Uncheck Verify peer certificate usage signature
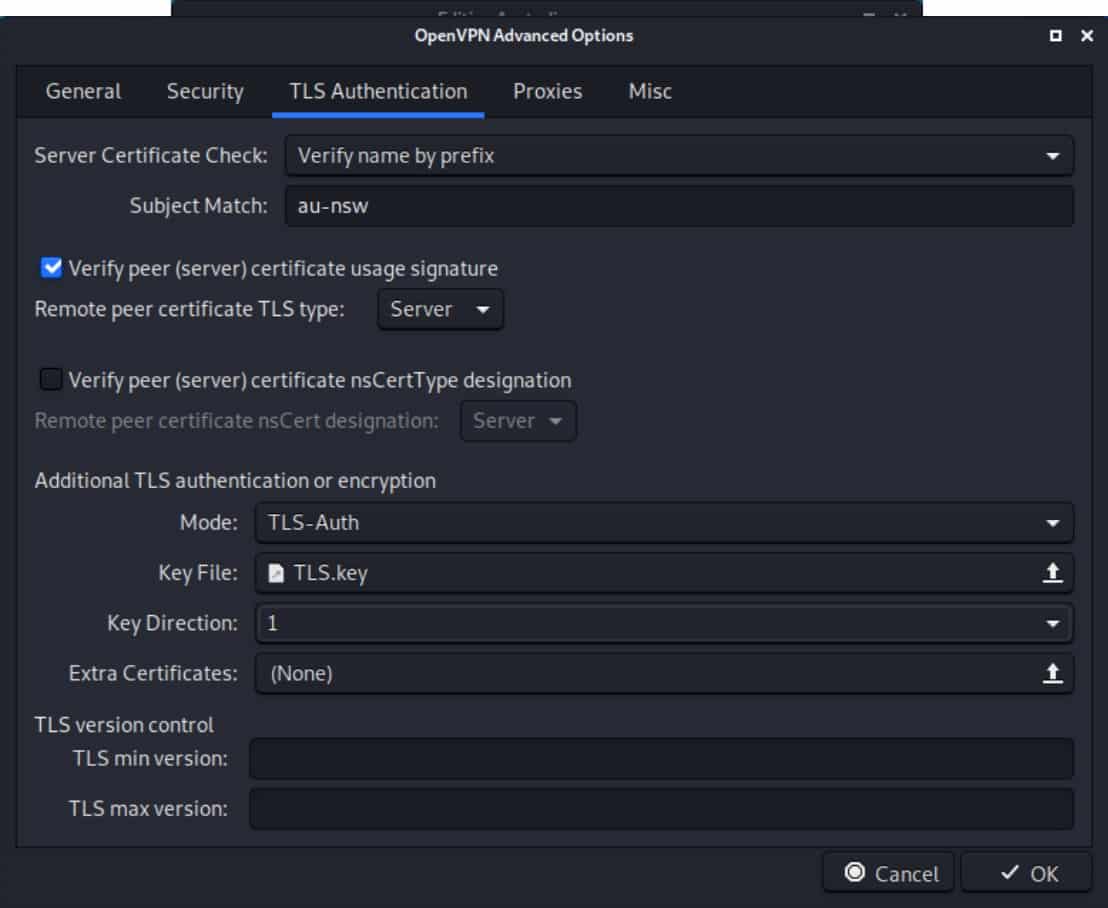This screenshot has height=908, width=1108. pyautogui.click(x=52, y=268)
